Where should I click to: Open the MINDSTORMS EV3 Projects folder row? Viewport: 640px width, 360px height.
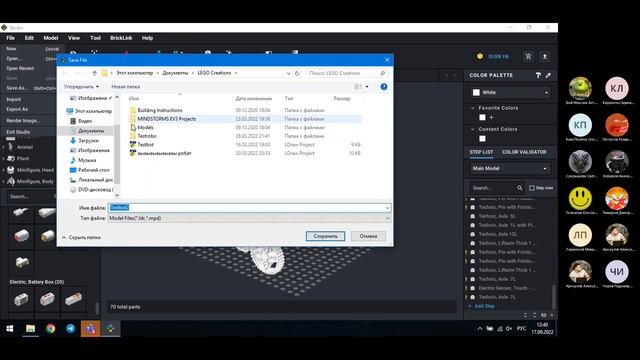click(x=245, y=119)
